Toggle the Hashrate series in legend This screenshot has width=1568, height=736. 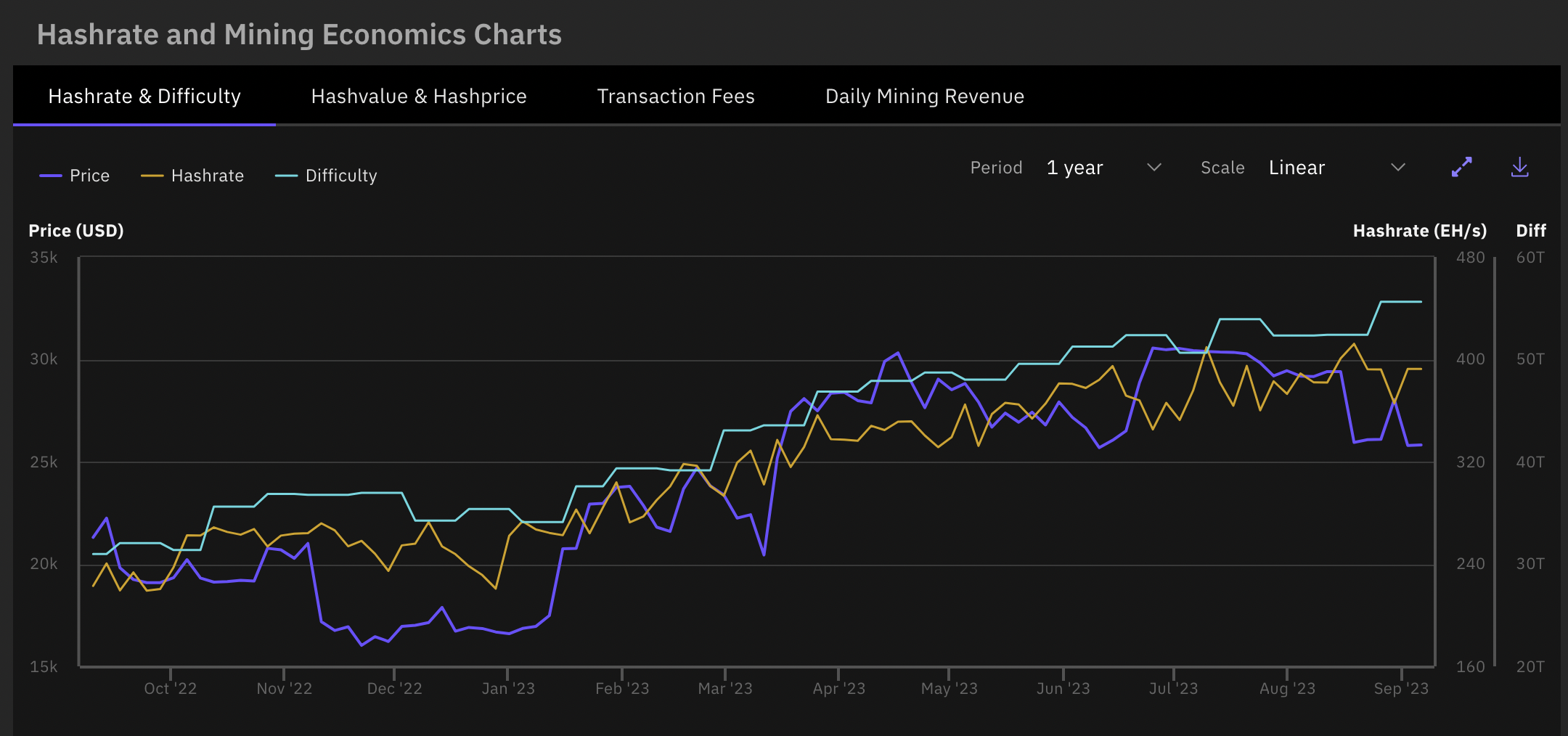[x=192, y=176]
